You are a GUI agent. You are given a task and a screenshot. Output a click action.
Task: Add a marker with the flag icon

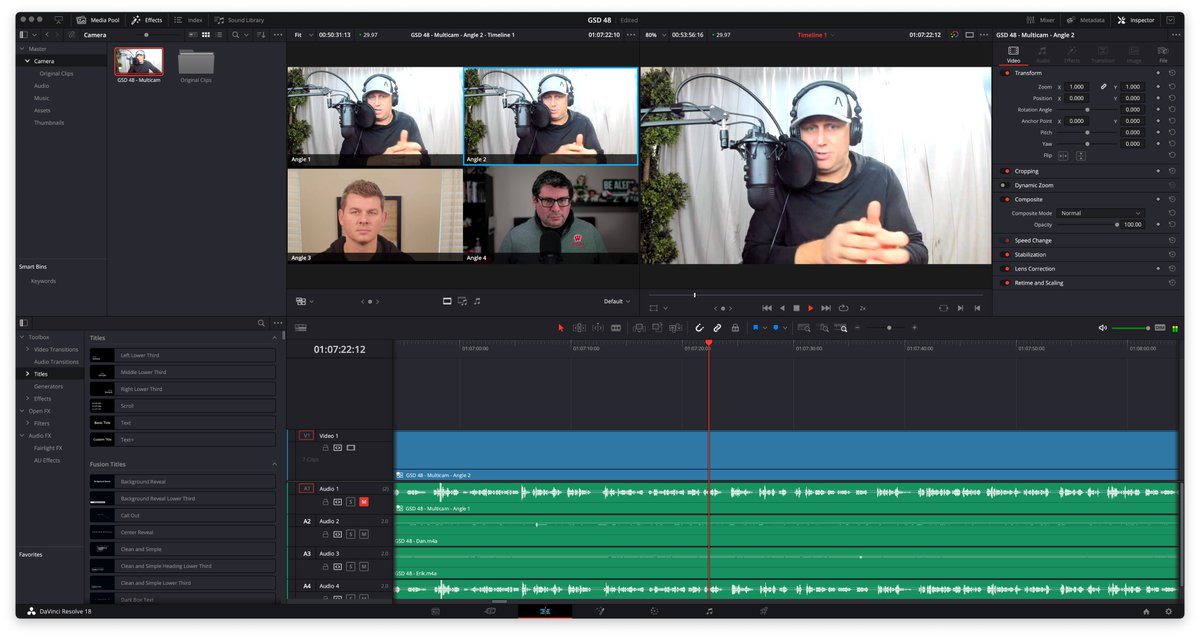756,328
